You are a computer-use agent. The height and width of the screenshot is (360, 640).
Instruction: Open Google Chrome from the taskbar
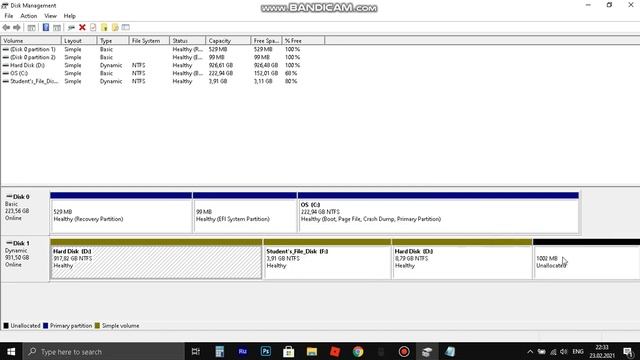point(358,351)
